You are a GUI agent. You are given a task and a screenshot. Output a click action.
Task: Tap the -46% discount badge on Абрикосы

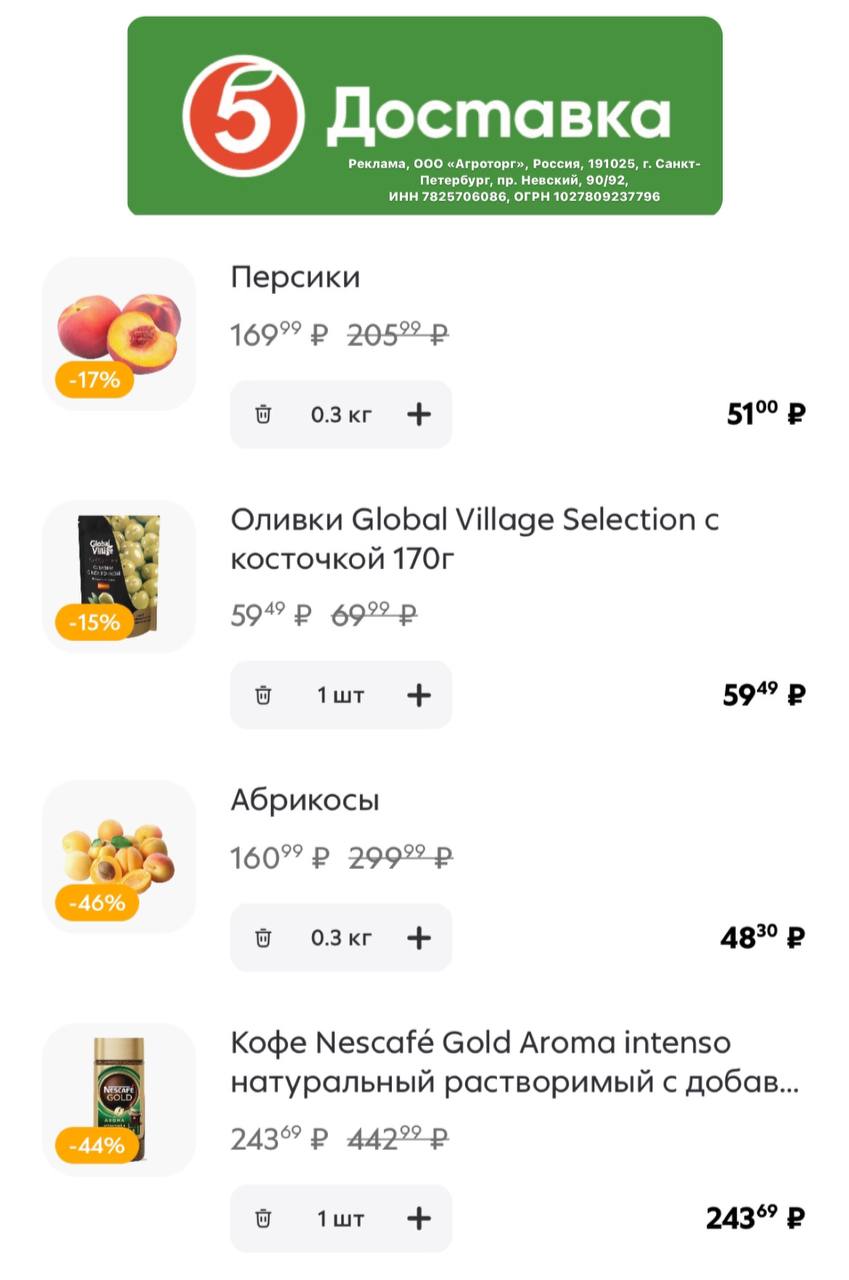[x=96, y=903]
